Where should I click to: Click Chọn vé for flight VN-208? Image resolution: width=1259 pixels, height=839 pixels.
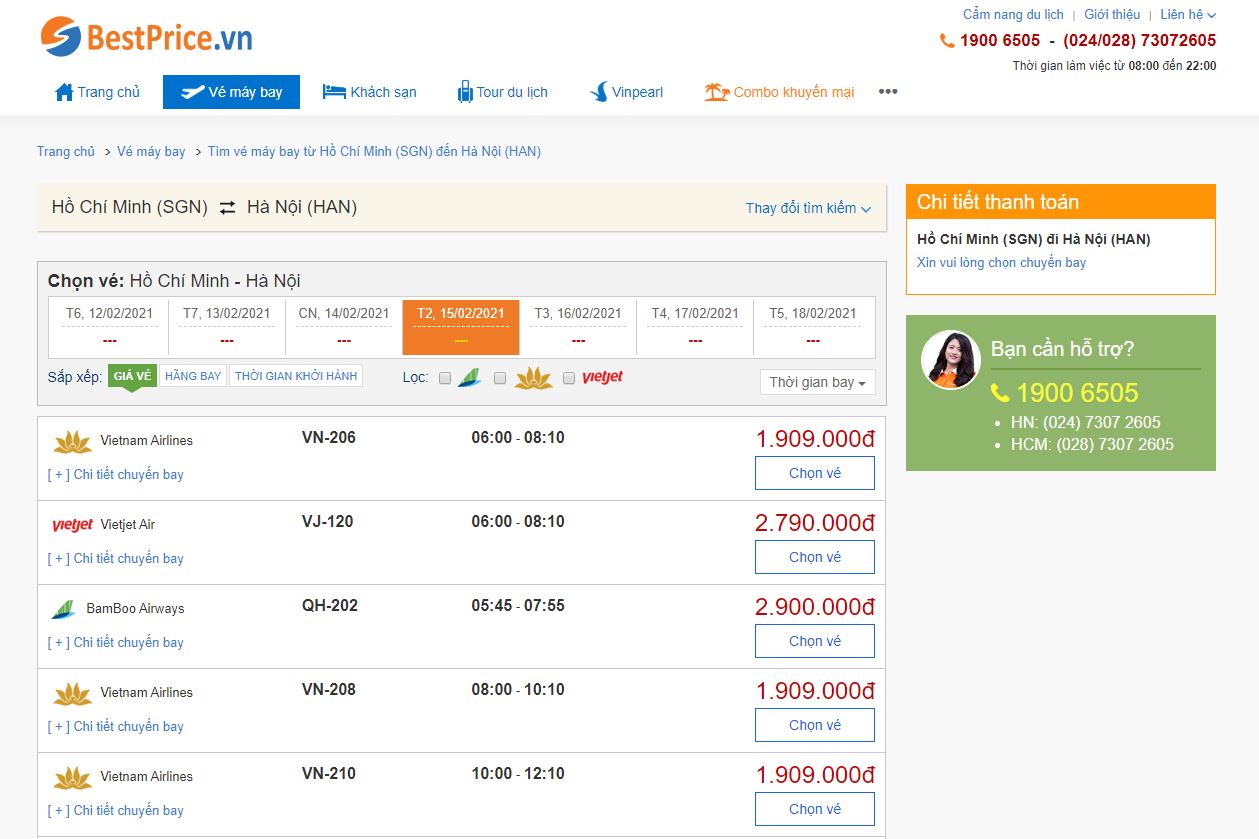[x=815, y=725]
